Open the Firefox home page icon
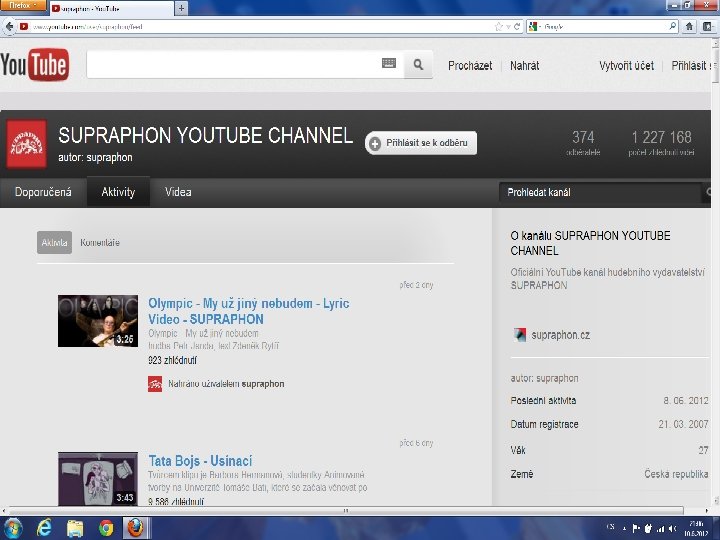The image size is (720, 540). click(x=689, y=27)
